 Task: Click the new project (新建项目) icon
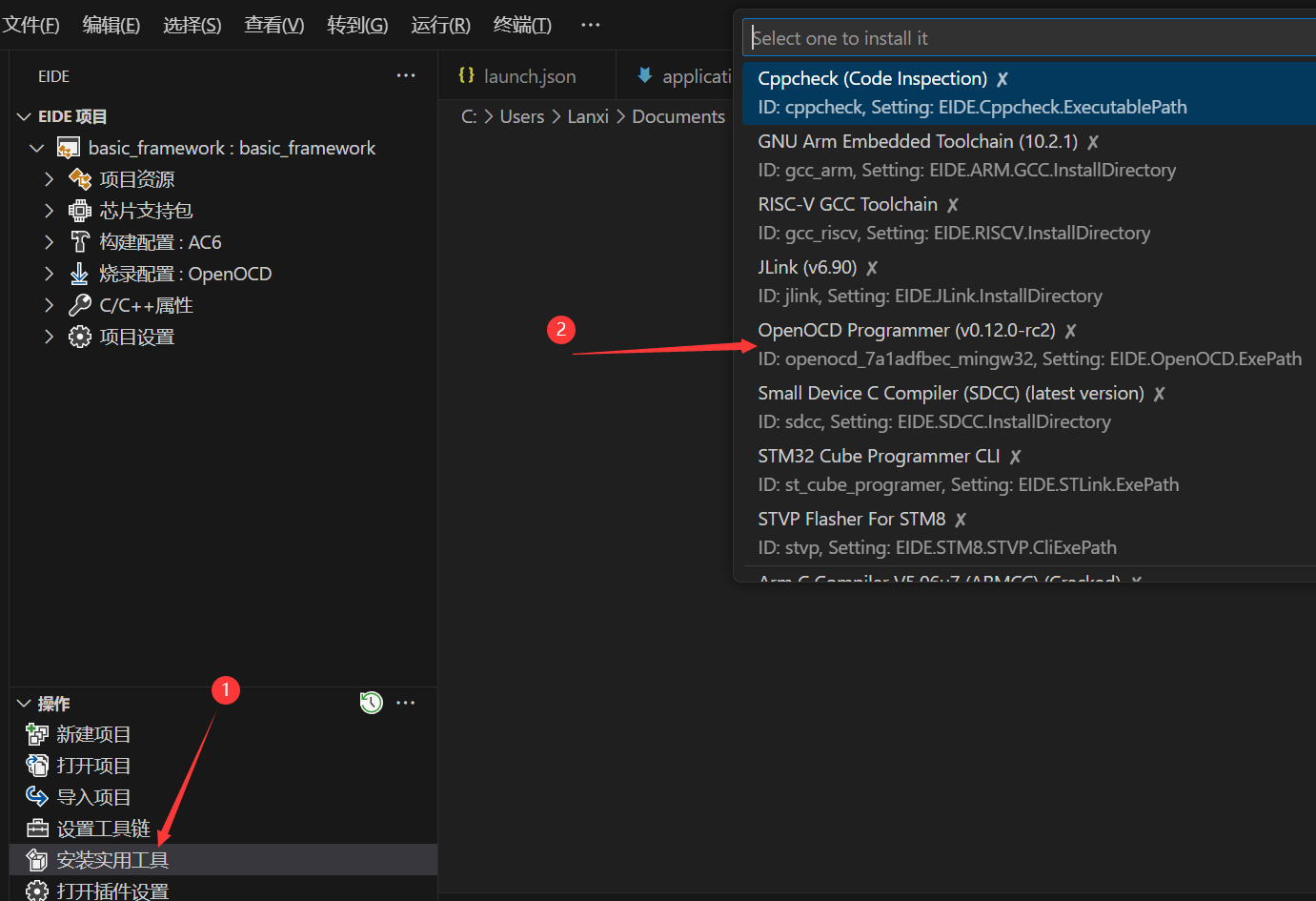tap(37, 734)
